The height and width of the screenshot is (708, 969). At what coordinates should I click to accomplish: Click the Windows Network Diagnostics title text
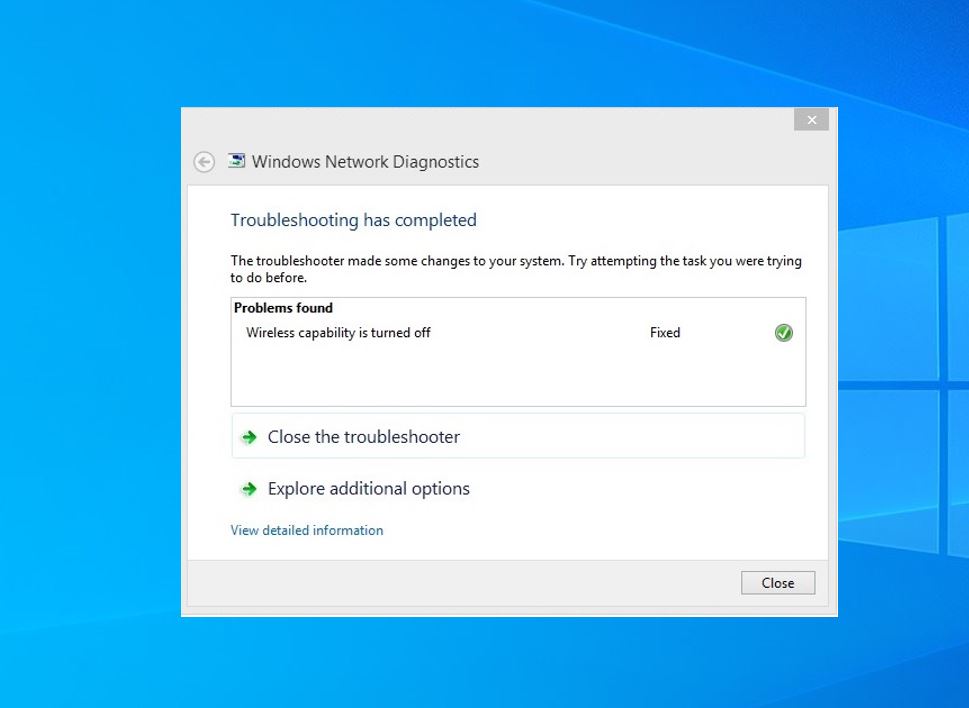pos(365,162)
